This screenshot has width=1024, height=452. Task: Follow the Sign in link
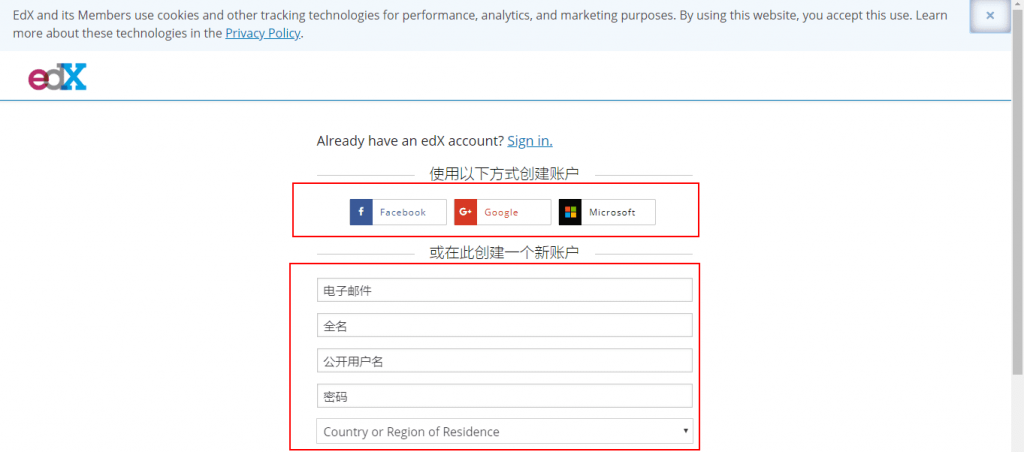[x=530, y=140]
